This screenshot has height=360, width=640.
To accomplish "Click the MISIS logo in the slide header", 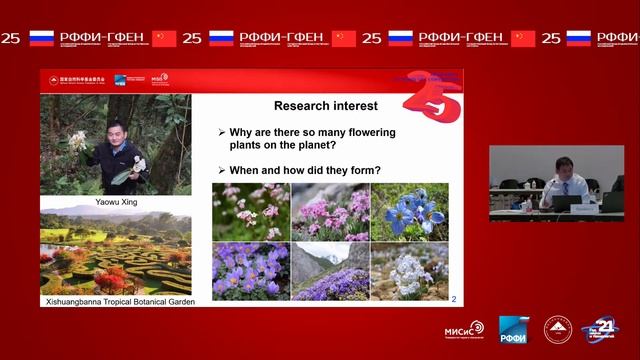I will [x=160, y=79].
